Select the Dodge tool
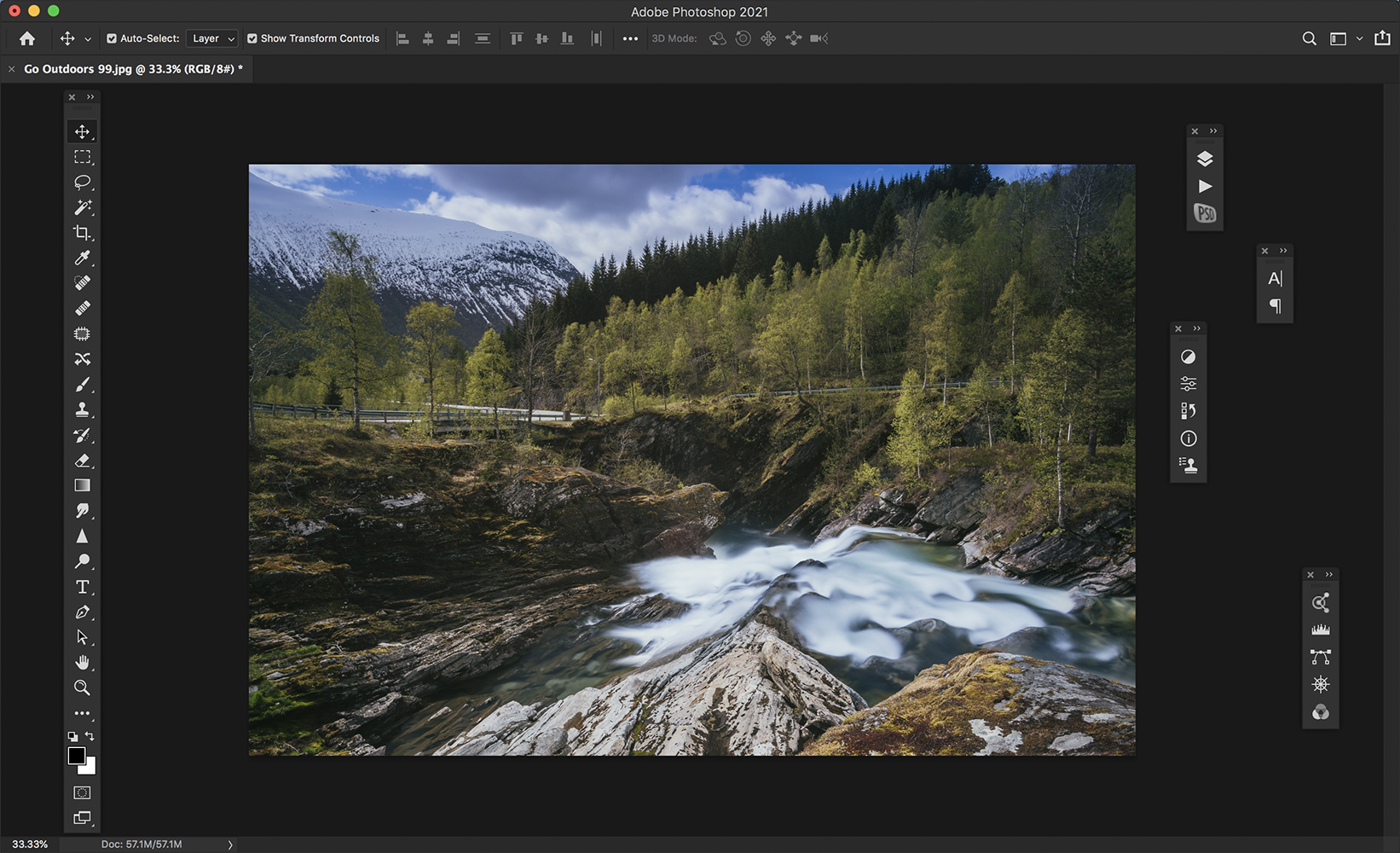 (x=82, y=561)
